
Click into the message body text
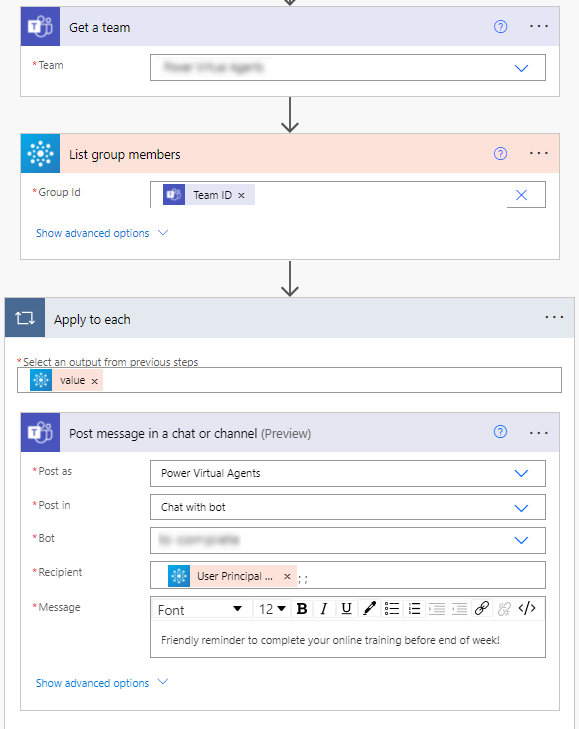click(330, 640)
